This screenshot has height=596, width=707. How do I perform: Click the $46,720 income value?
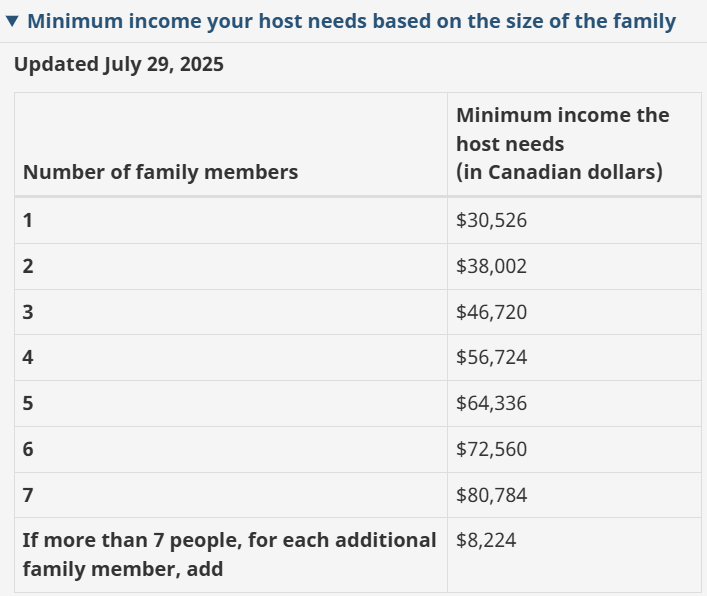491,312
